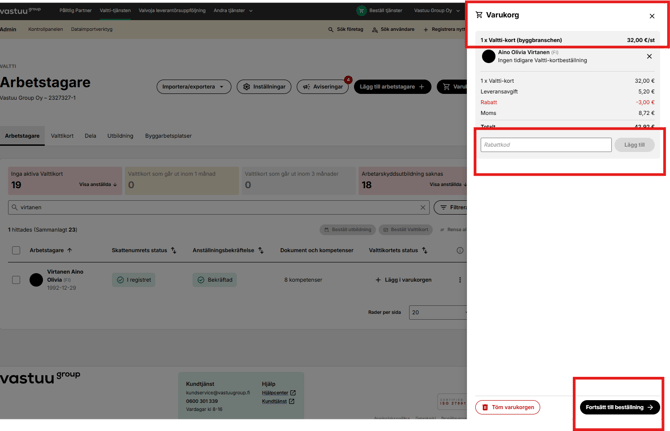
Task: Open the row's three-dot options menu
Action: tap(460, 280)
